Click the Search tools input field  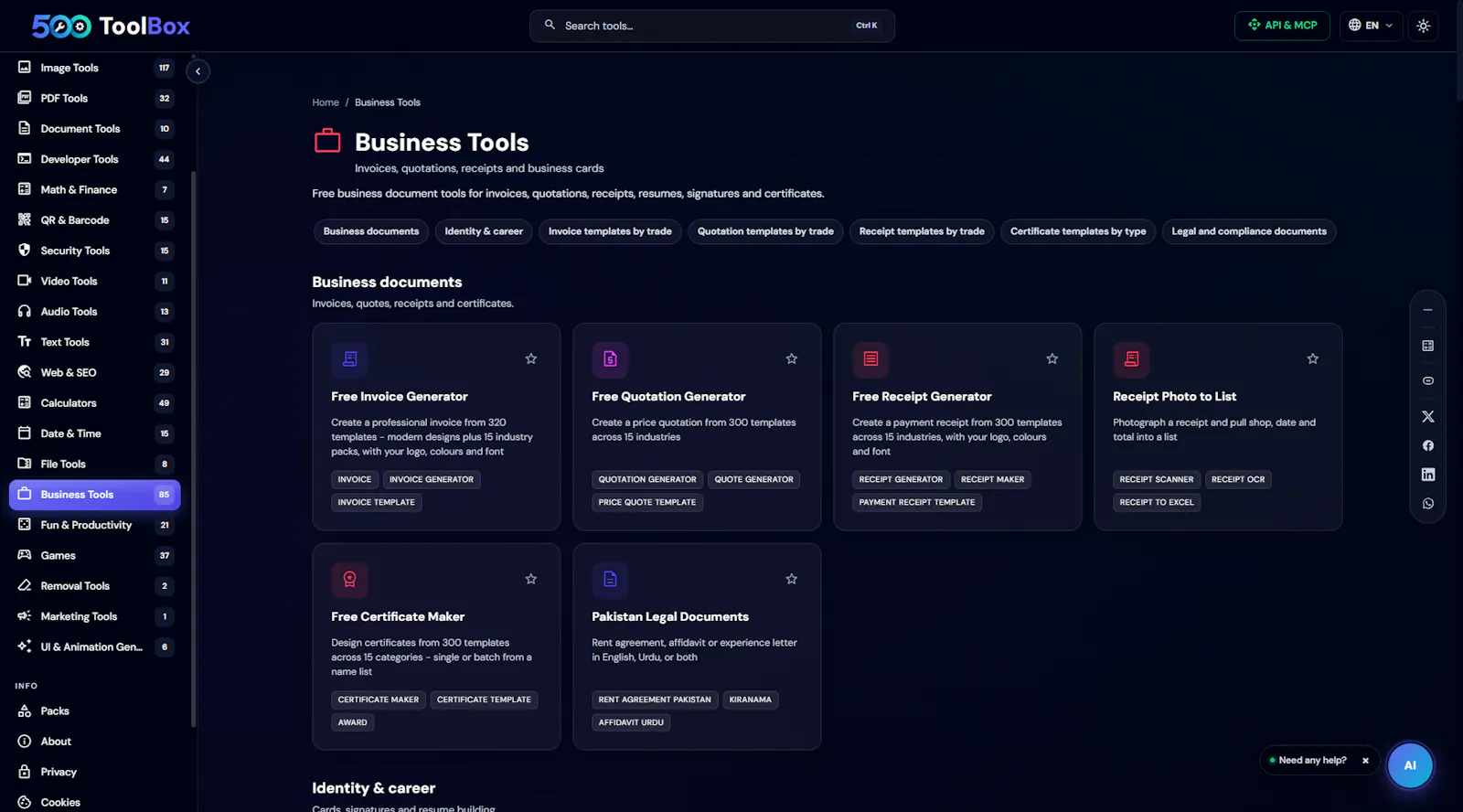711,26
